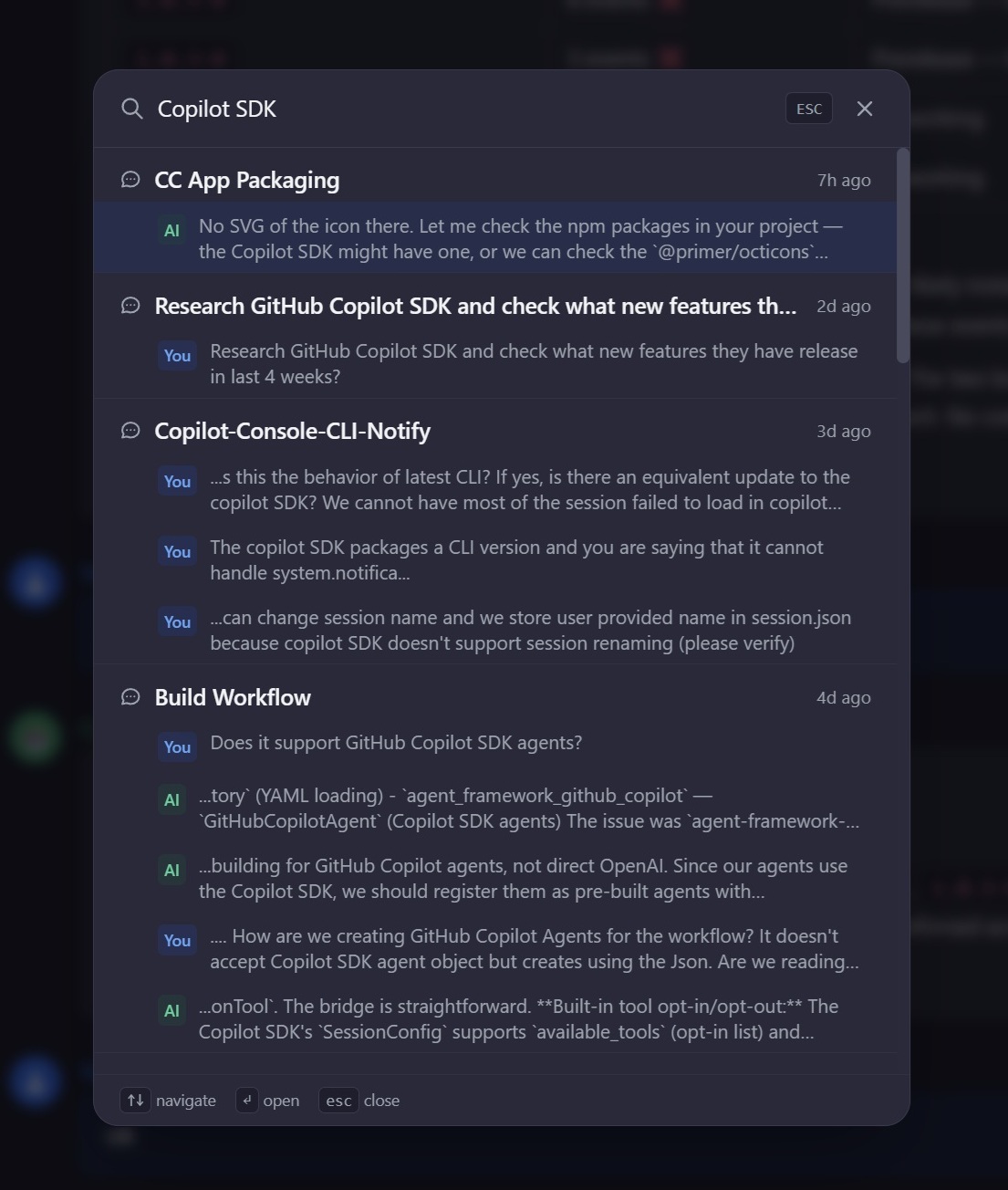Open the Copilot-Console-CLI-Notify conversation title
This screenshot has width=1008, height=1190.
pyautogui.click(x=292, y=432)
